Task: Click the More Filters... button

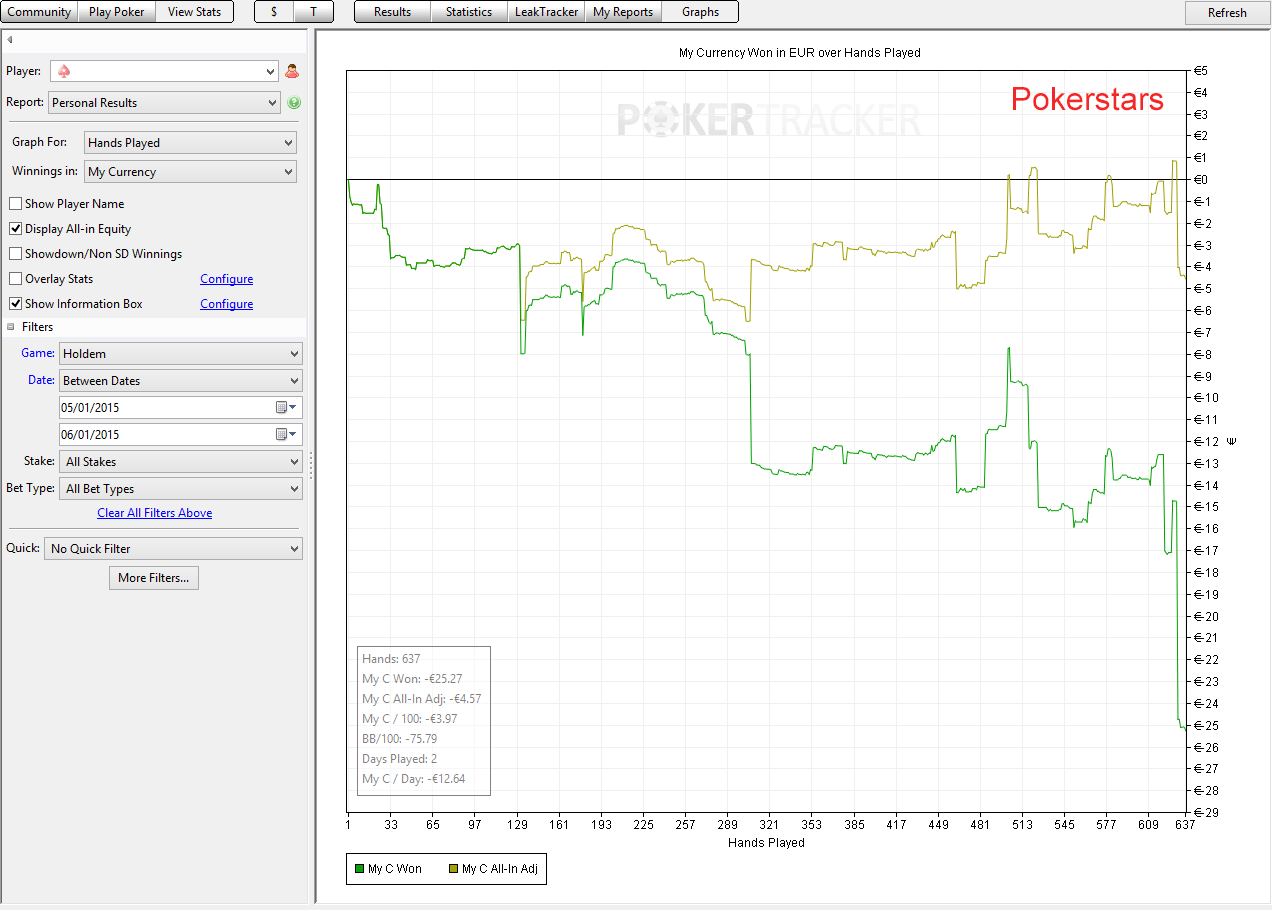Action: pos(154,578)
